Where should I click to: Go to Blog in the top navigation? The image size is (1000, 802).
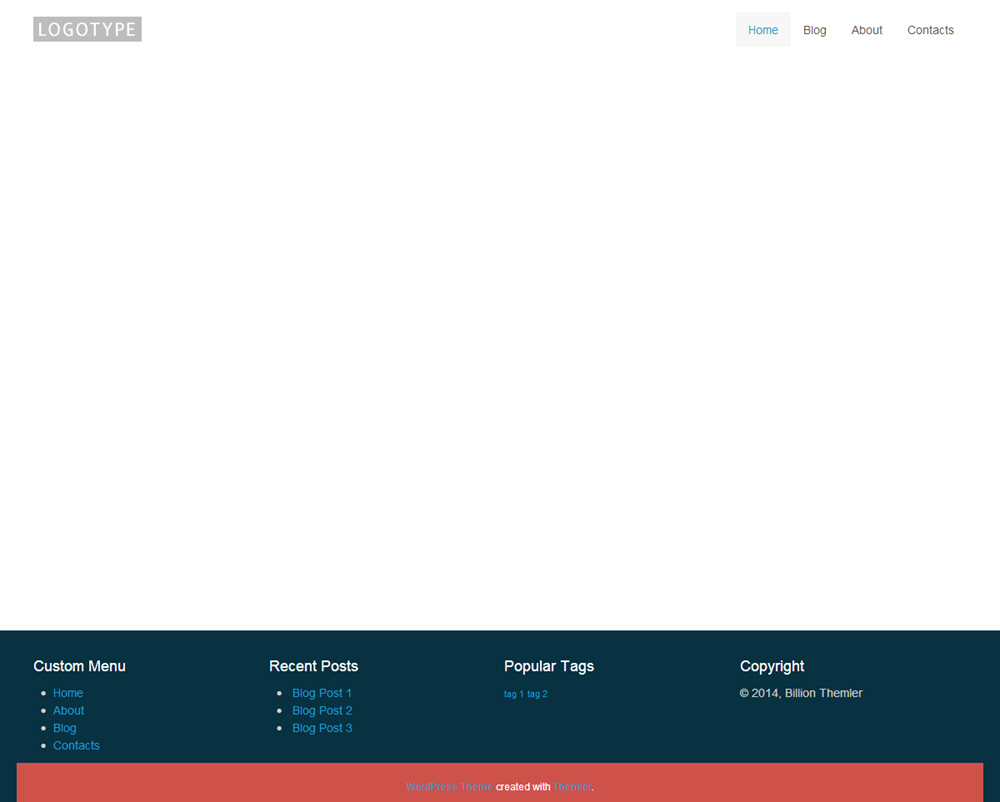[815, 30]
